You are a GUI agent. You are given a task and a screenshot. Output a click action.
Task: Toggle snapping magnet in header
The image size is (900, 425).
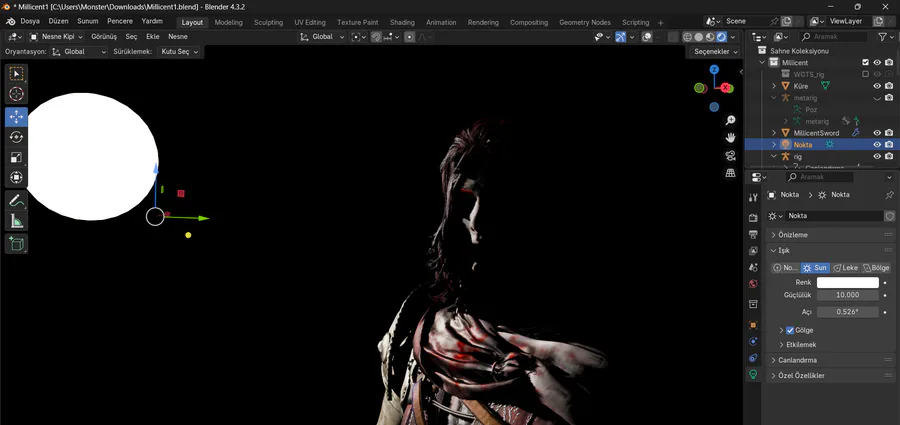click(376, 37)
